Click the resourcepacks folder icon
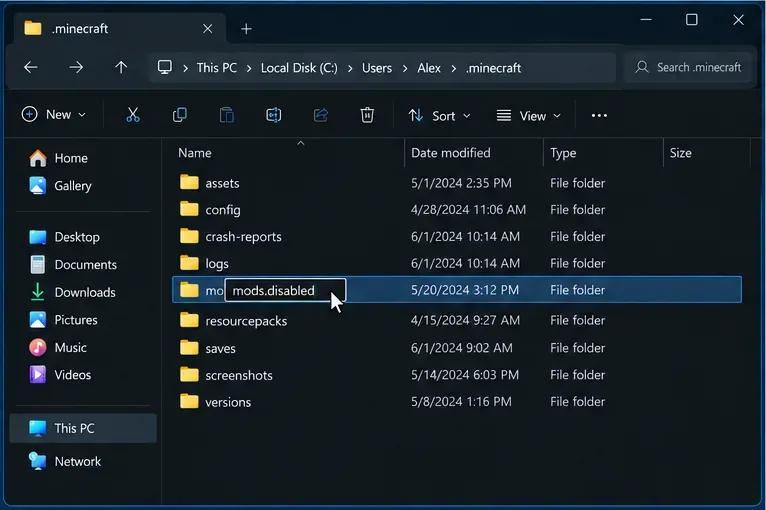 189,320
